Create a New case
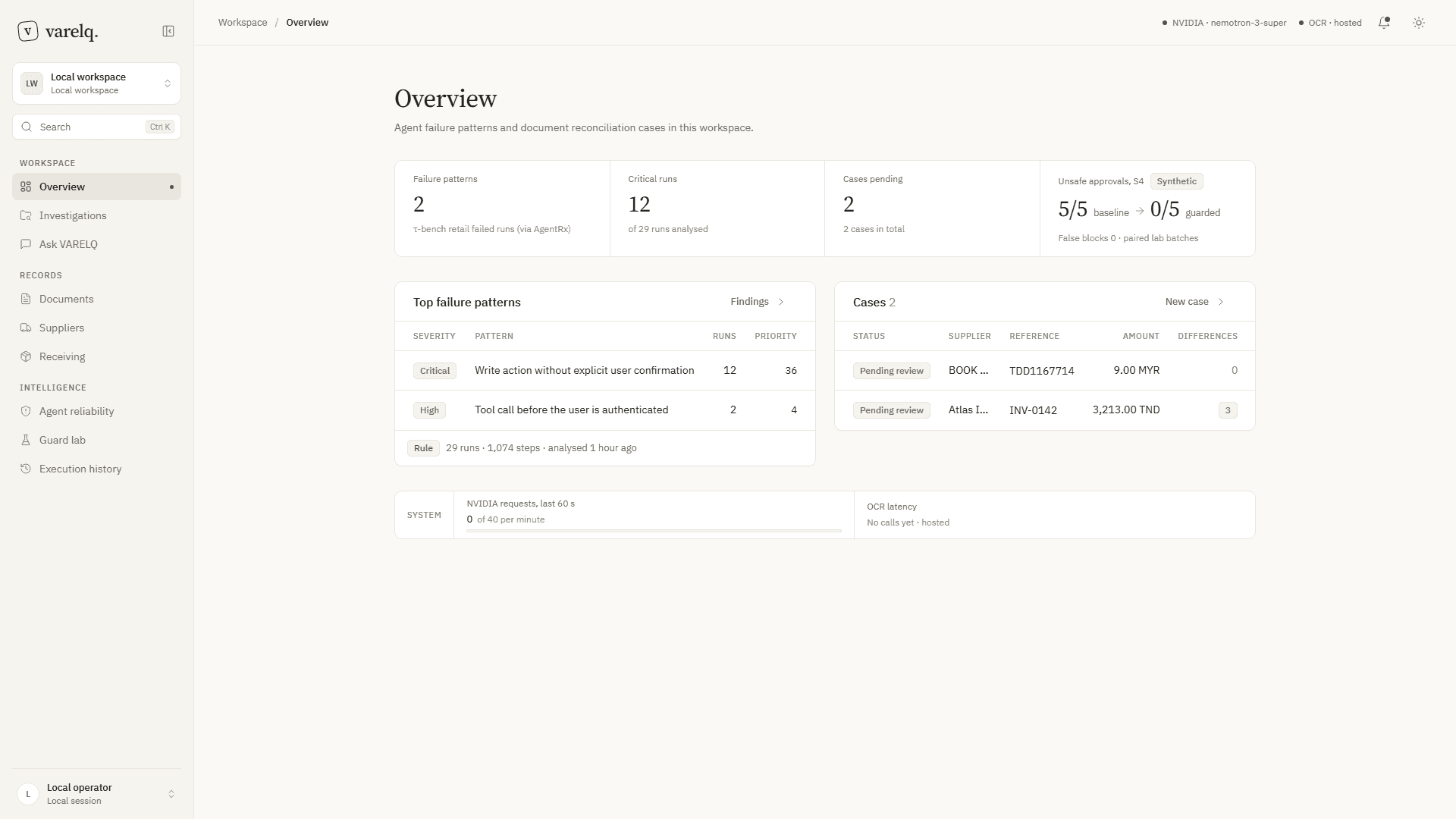This screenshot has height=819, width=1456. pos(1195,302)
